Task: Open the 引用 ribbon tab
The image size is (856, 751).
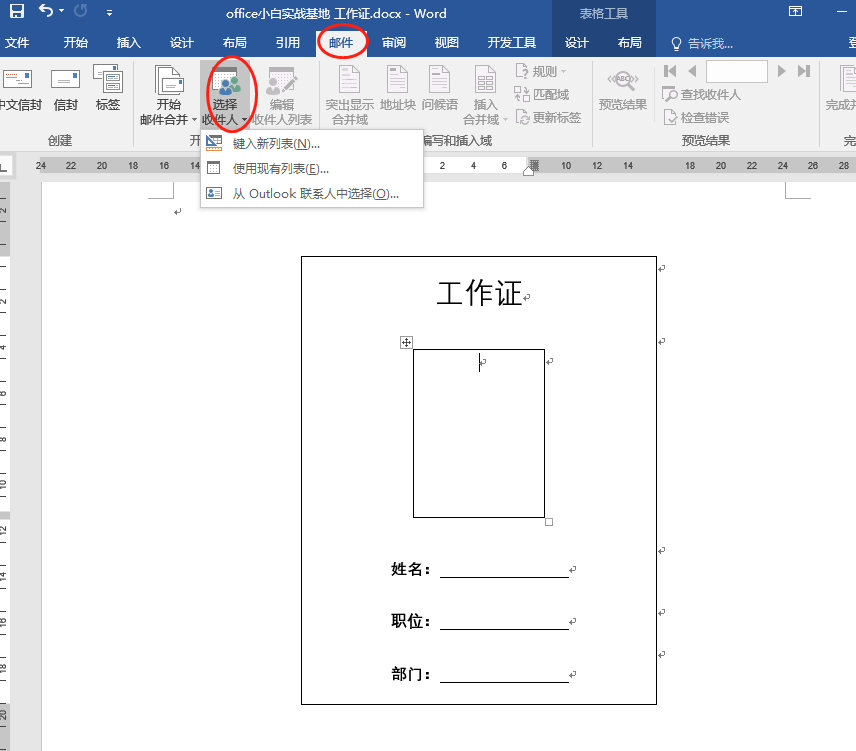Action: point(287,43)
